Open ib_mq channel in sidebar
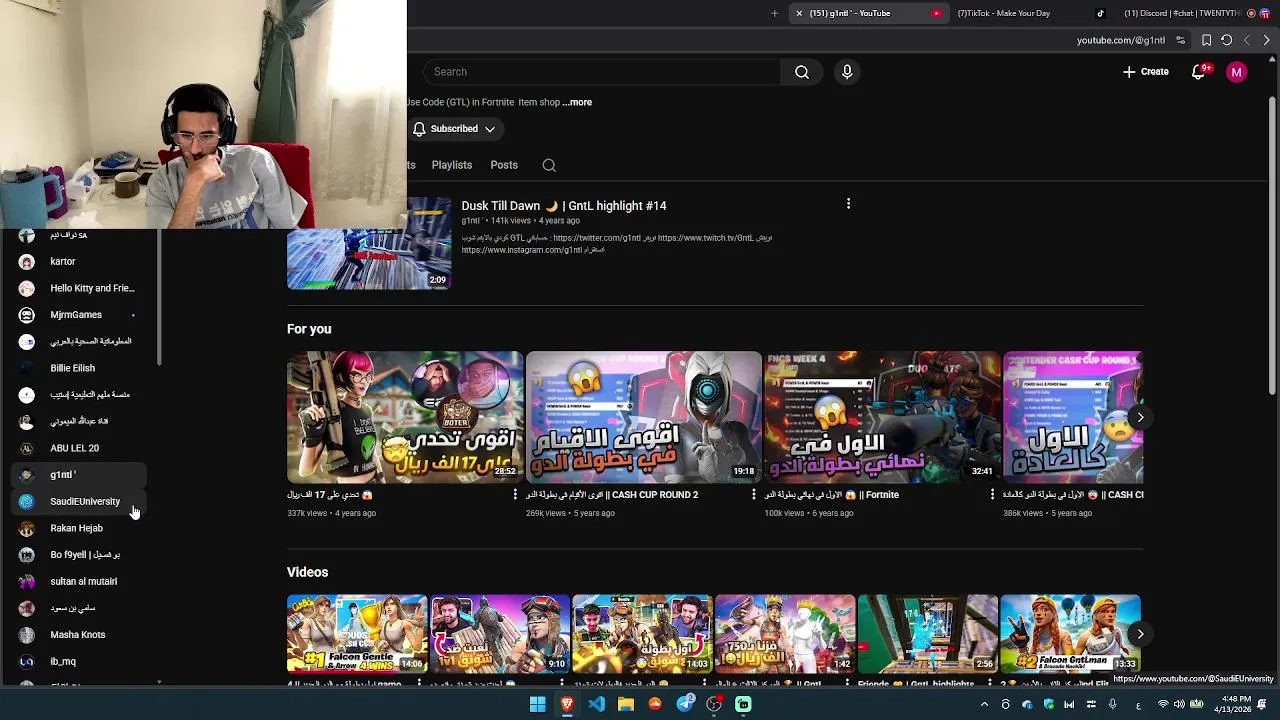1280x720 pixels. [80, 661]
